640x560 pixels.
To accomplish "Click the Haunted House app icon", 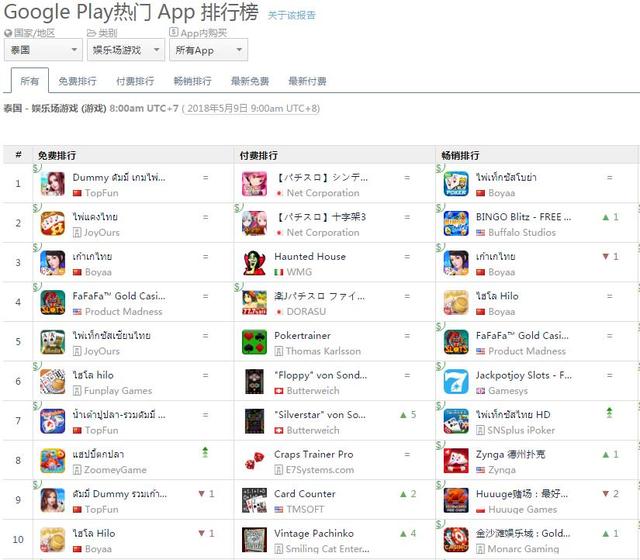I will [x=254, y=263].
